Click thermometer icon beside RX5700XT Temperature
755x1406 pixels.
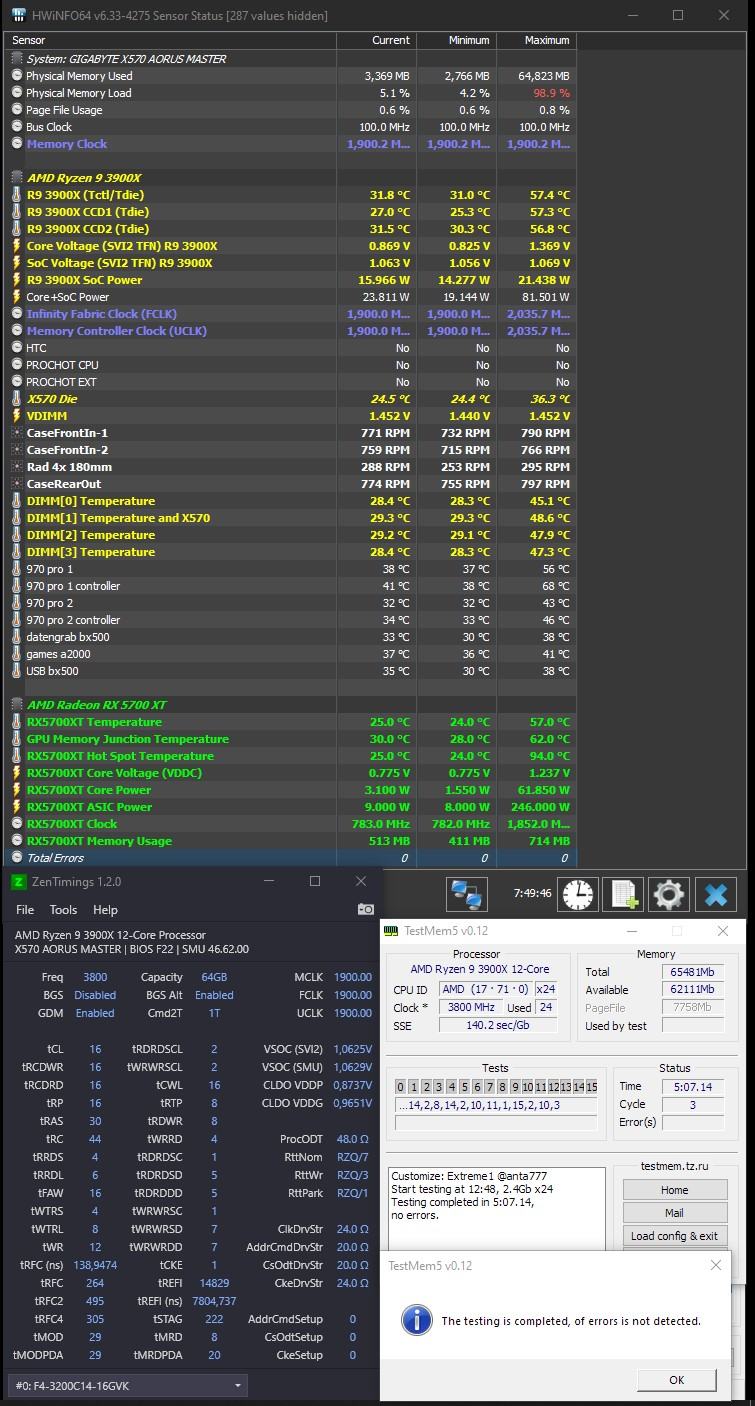click(16, 722)
